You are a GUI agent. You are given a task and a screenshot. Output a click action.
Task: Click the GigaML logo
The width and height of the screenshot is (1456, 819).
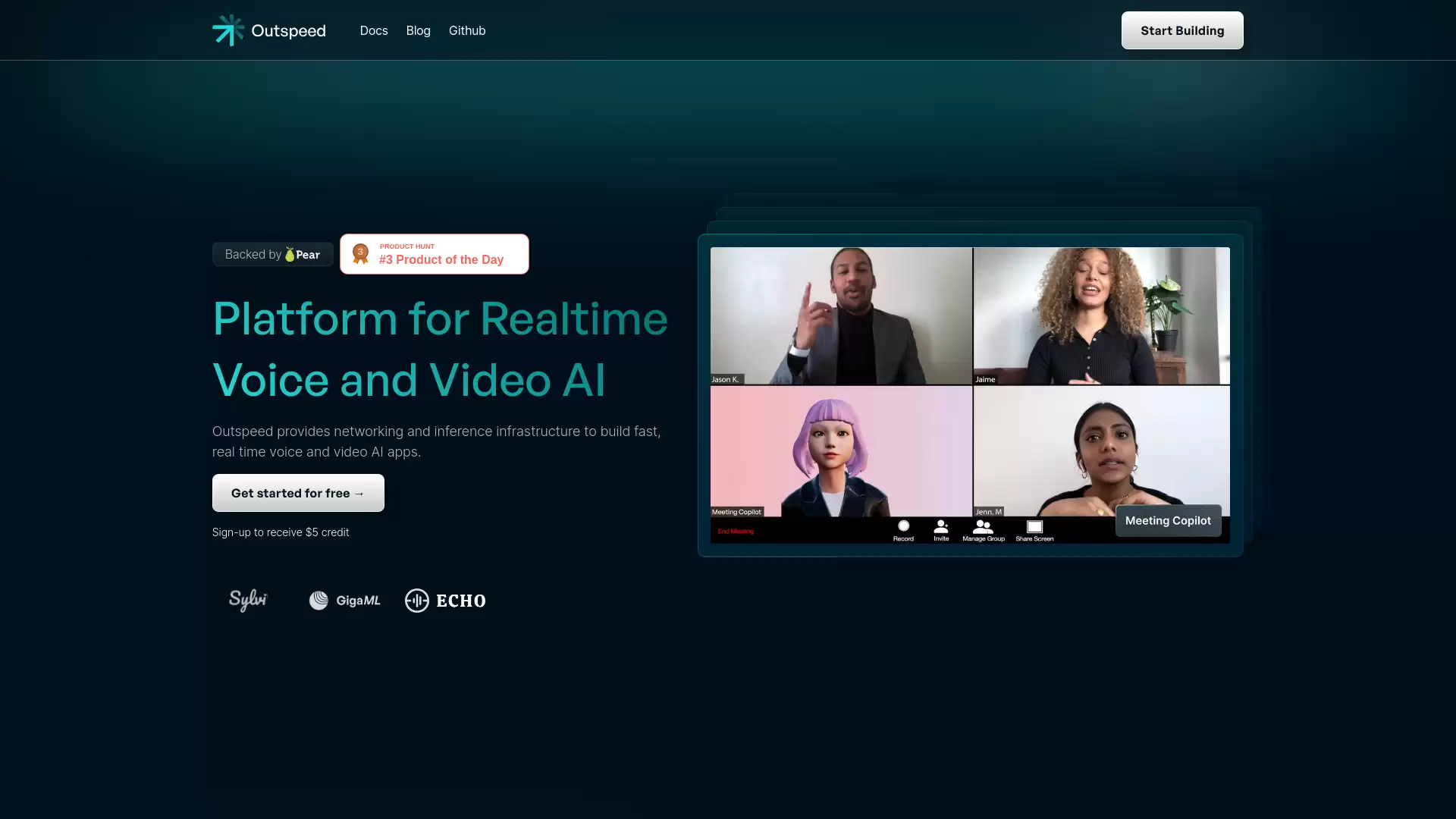tap(344, 601)
